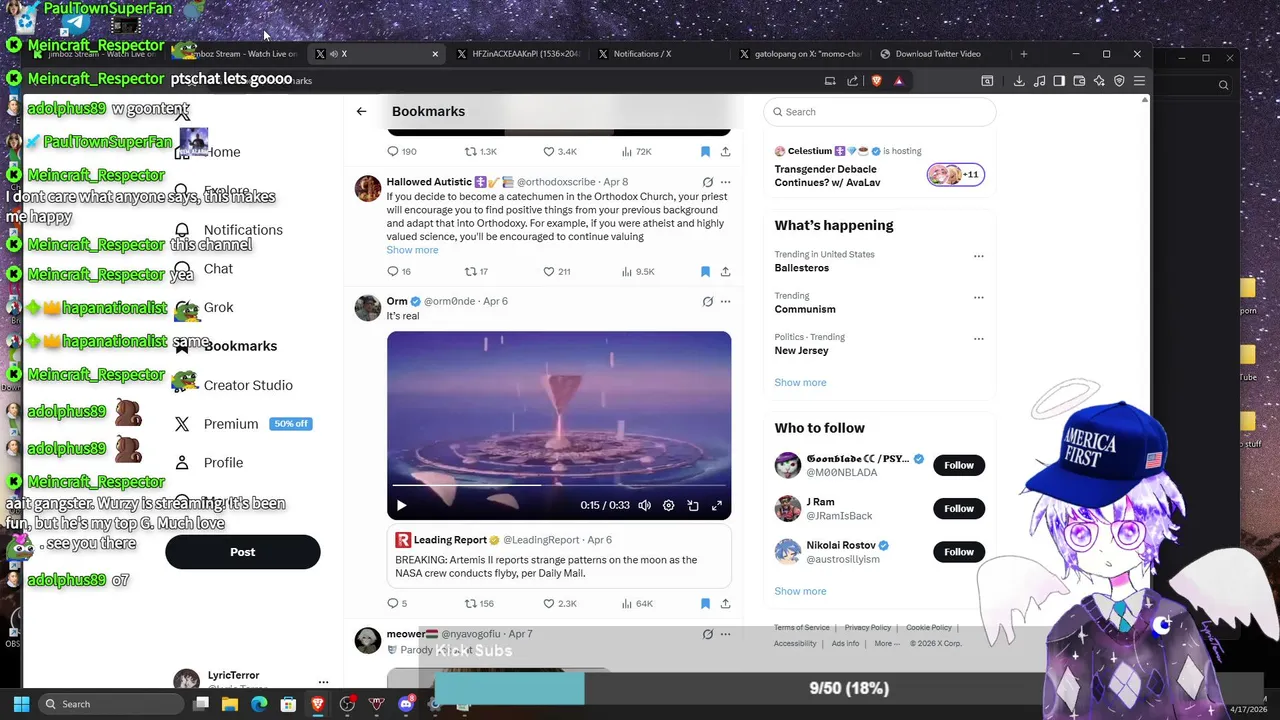Mute the video in Orm's post

point(645,506)
